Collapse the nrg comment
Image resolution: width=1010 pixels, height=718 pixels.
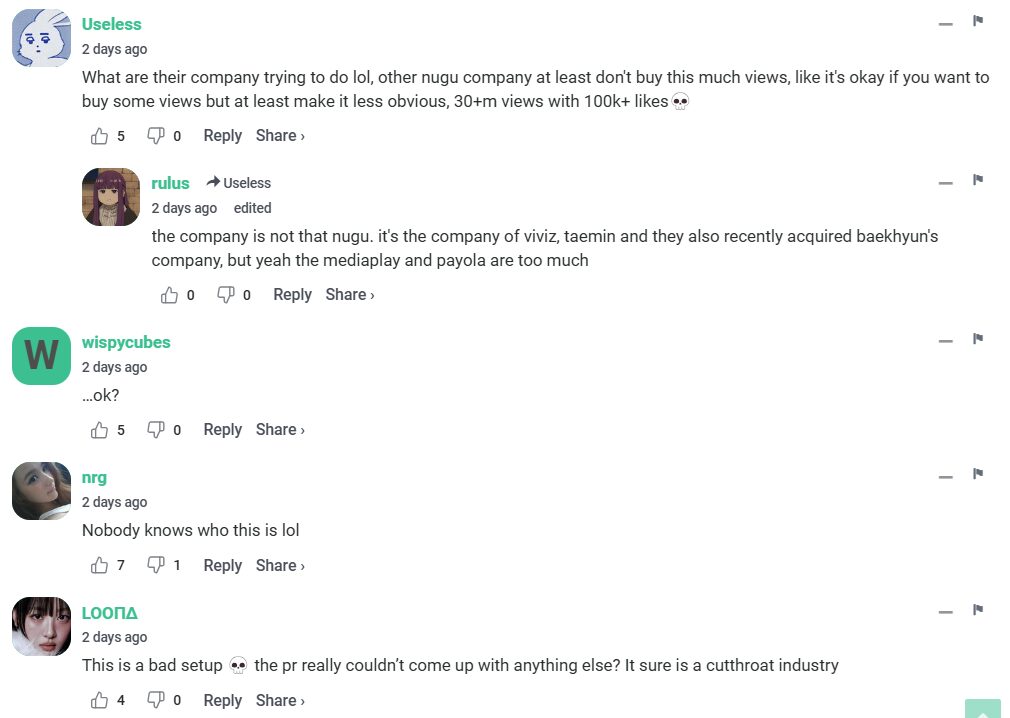point(945,476)
